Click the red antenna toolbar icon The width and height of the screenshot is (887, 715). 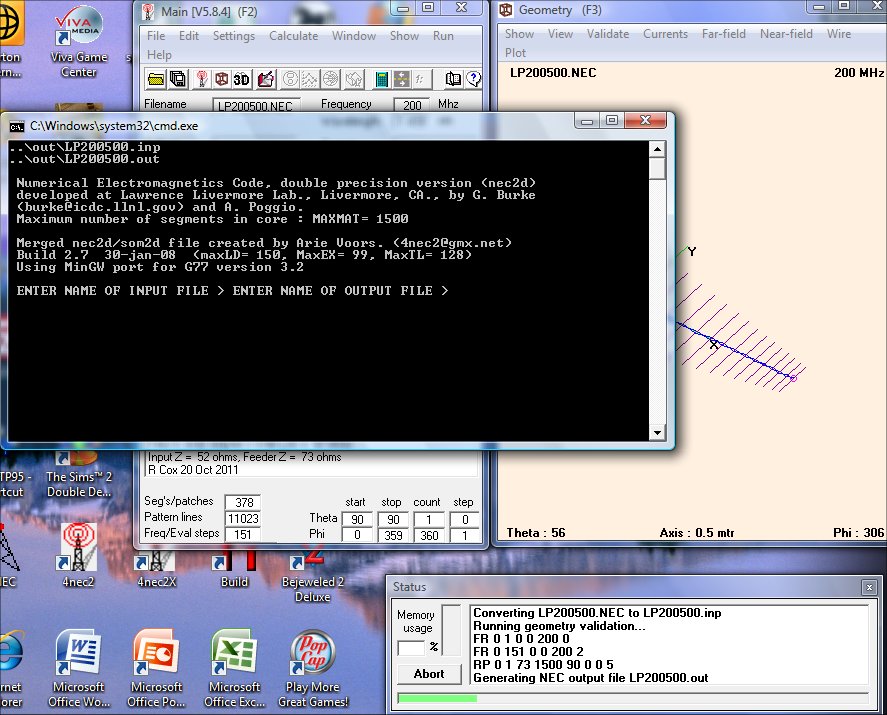click(x=199, y=79)
